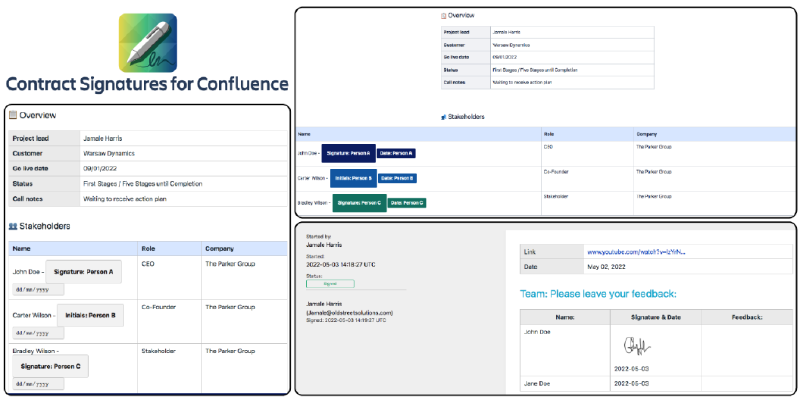Click the Co-Founder role in the grey-buttons form panel
800x400 pixels.
coord(158,308)
